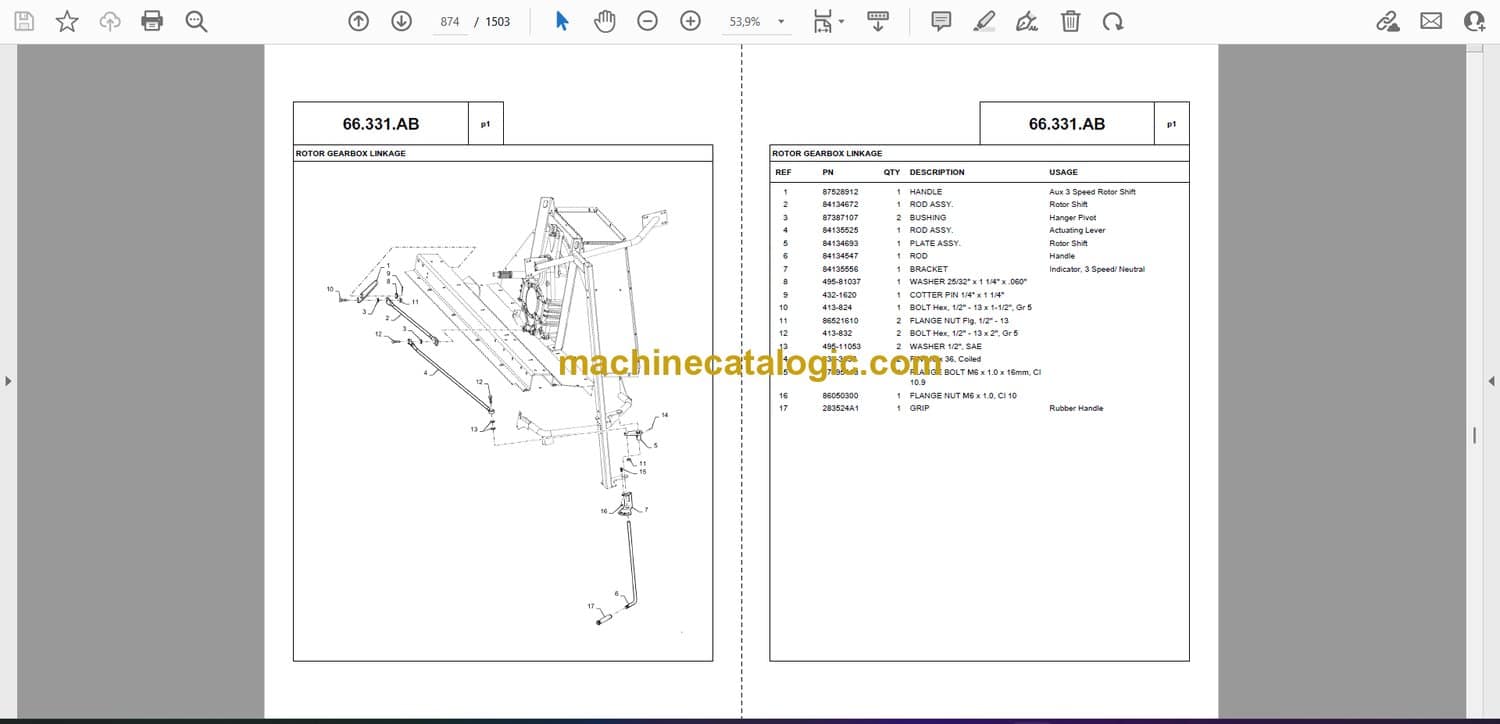
Task: Select part number 84134547
Action: tap(840, 256)
